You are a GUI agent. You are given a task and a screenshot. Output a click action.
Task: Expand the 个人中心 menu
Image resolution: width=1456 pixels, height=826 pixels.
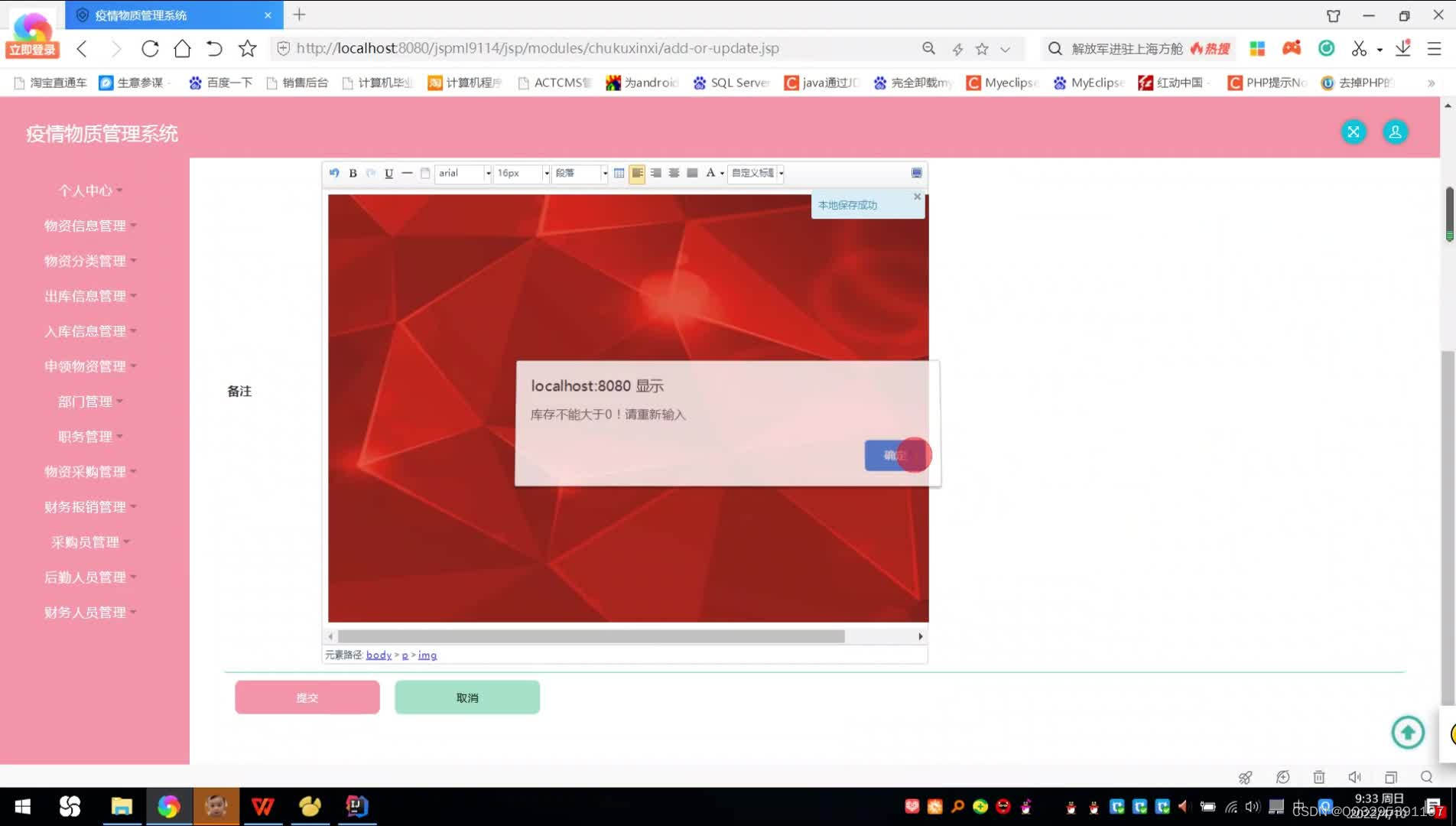pos(90,190)
